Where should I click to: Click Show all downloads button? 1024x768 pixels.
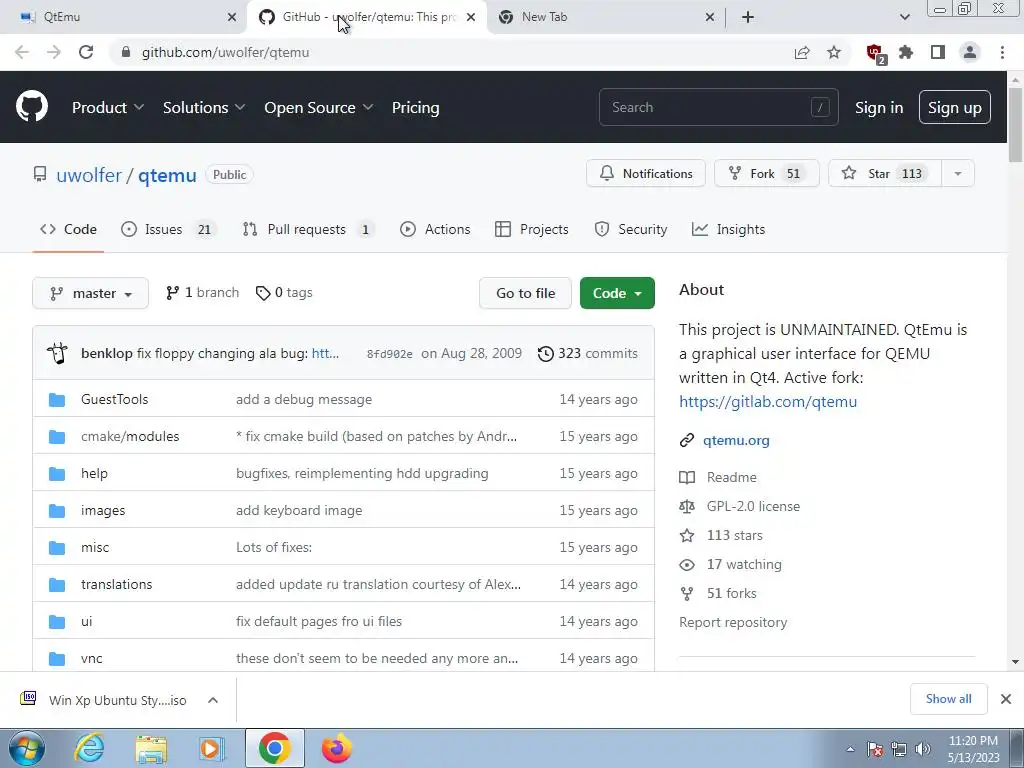click(948, 699)
